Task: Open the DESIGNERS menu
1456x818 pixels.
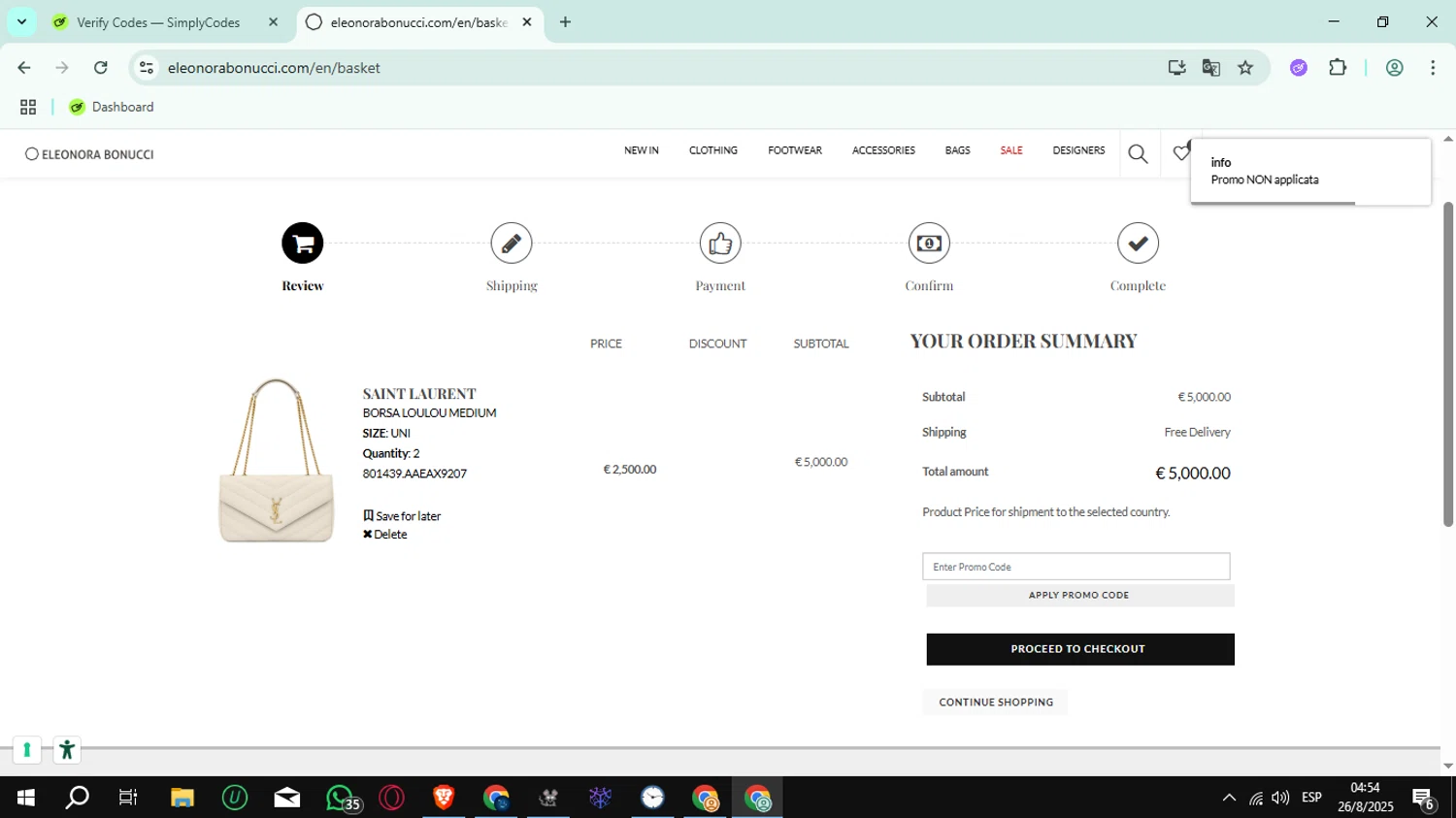Action: coord(1078,150)
